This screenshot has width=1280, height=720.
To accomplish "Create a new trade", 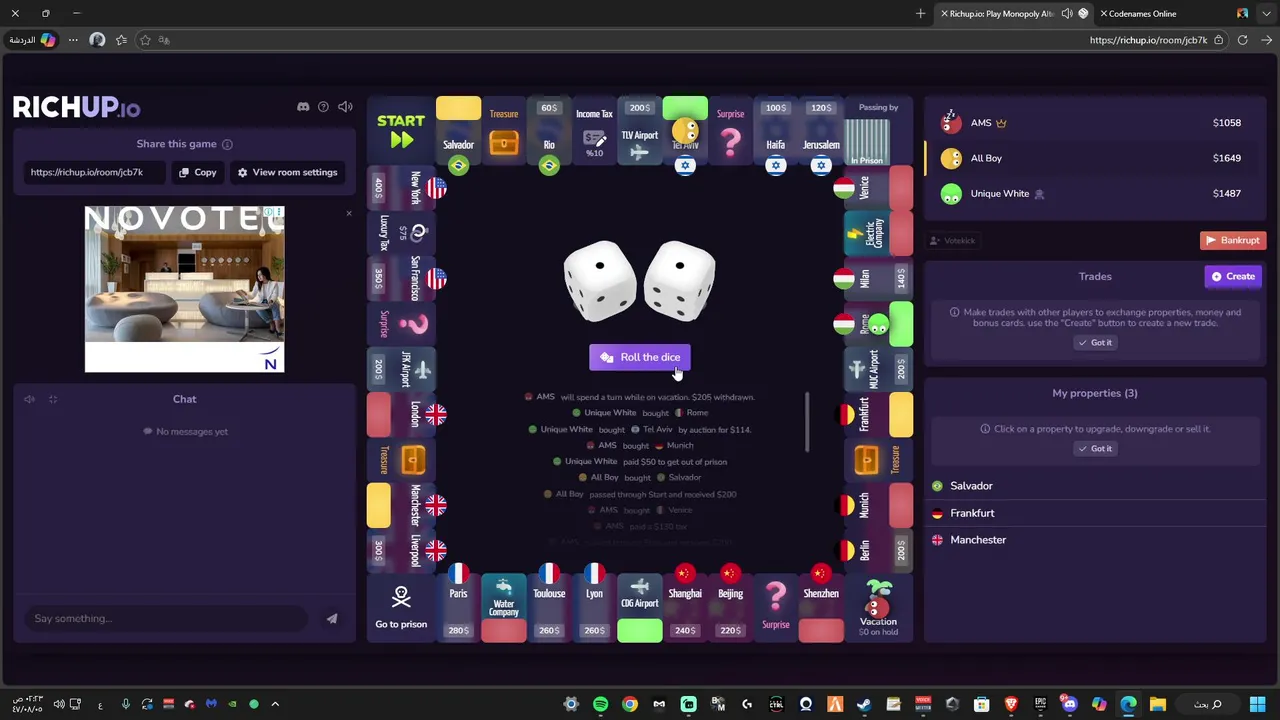I will pyautogui.click(x=1233, y=276).
